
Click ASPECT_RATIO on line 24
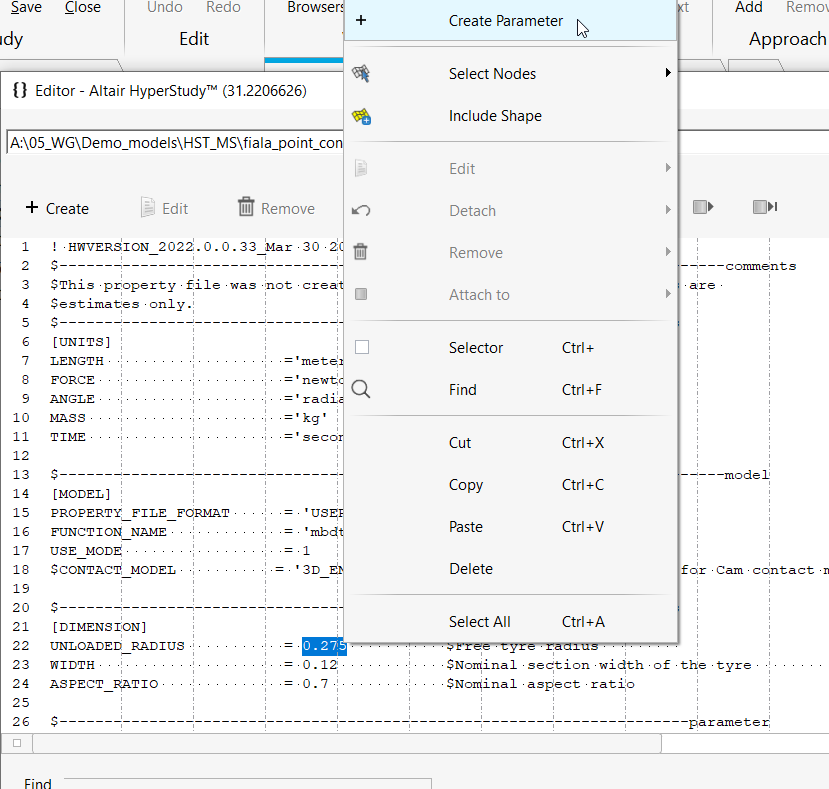(104, 684)
